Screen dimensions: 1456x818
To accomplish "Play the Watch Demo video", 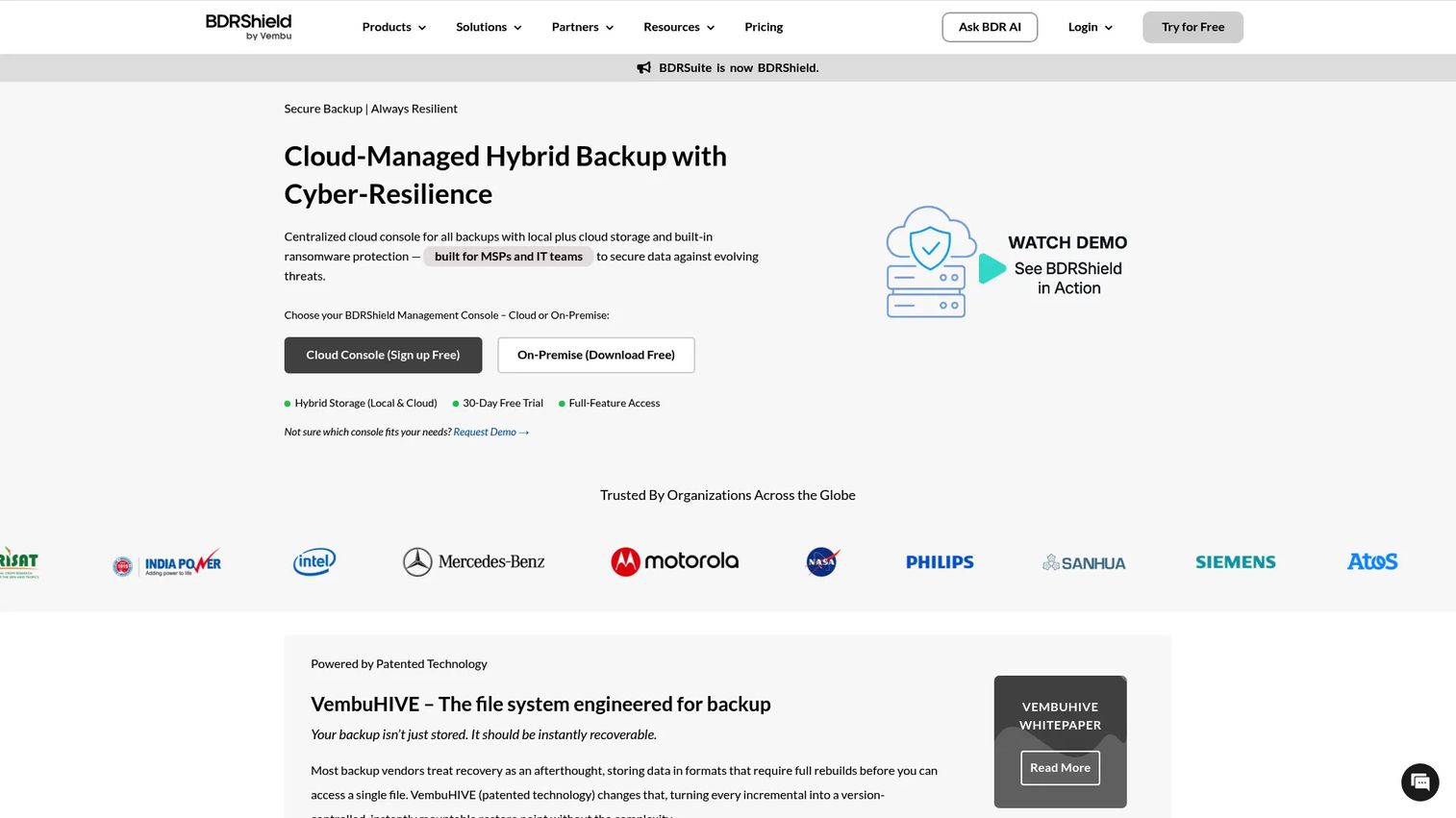I will coord(992,268).
